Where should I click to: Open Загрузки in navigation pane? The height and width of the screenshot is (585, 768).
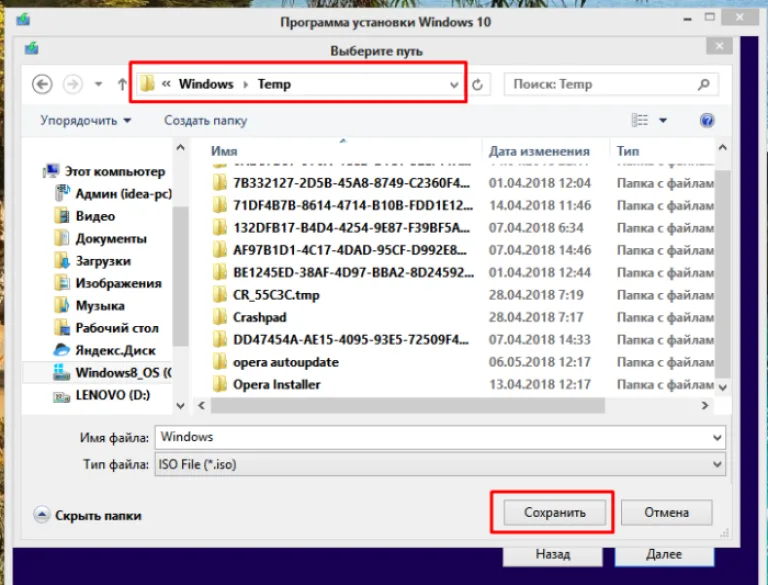(x=93, y=261)
